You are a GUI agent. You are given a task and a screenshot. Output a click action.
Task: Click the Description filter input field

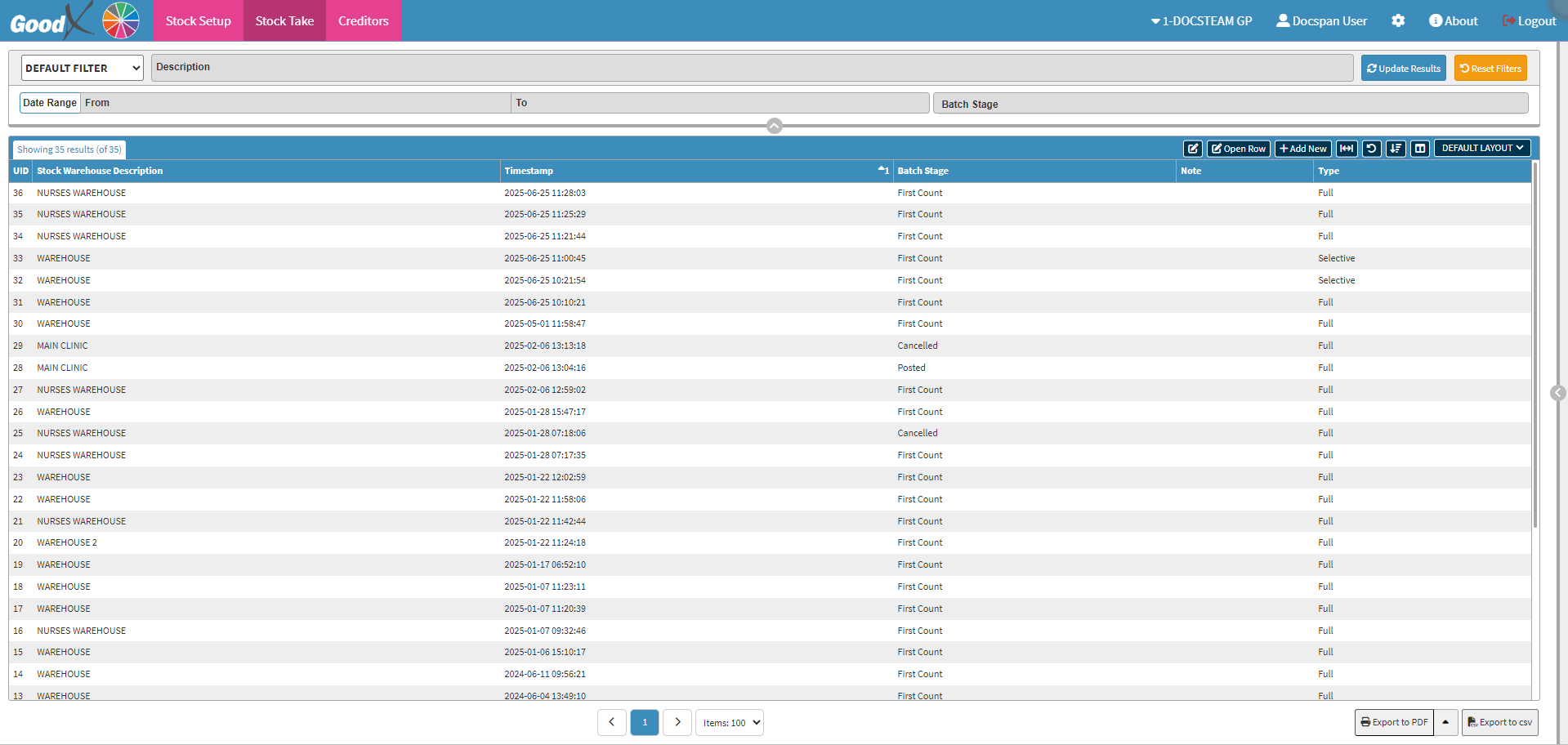(752, 68)
